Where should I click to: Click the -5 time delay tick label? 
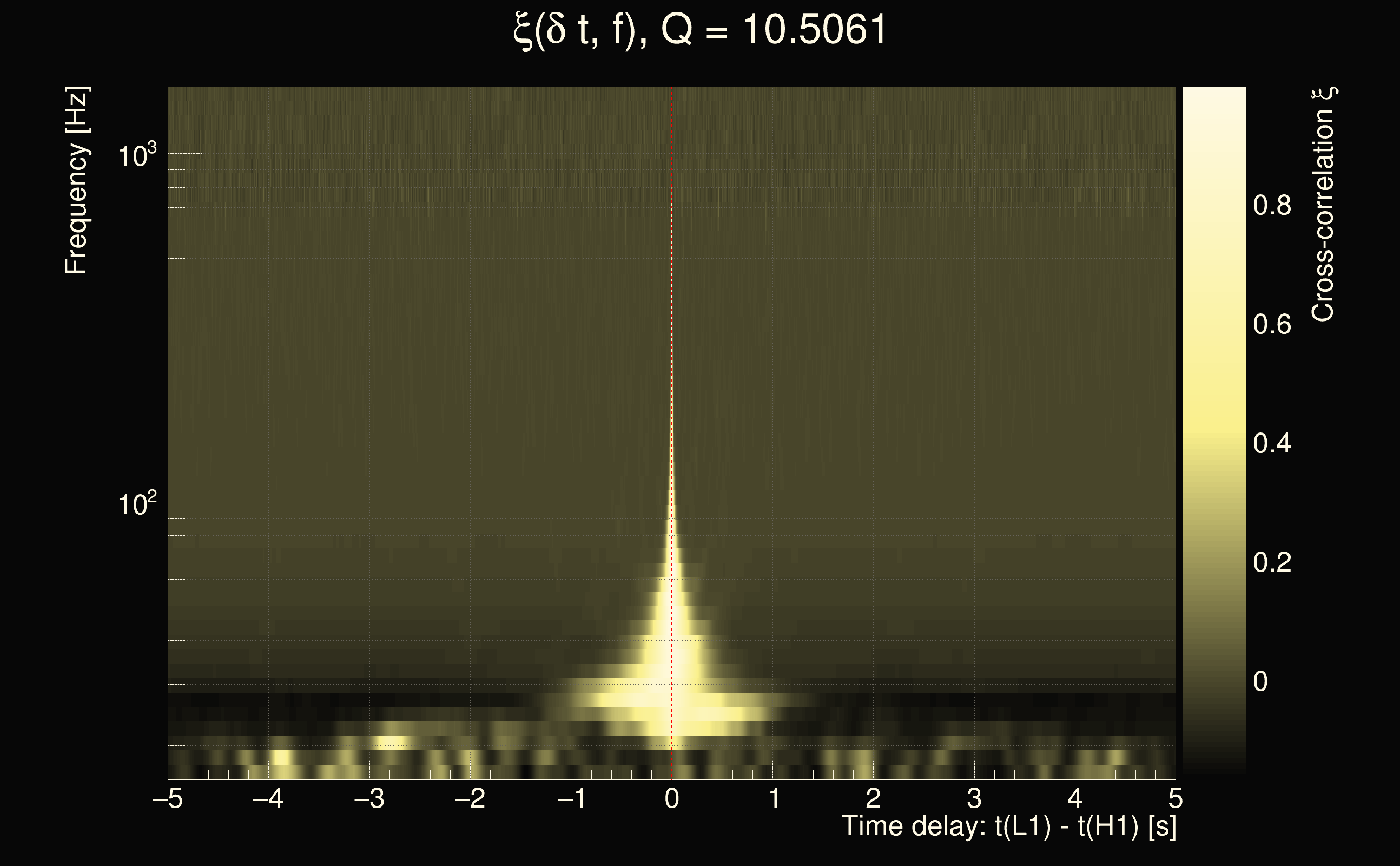coord(168,798)
